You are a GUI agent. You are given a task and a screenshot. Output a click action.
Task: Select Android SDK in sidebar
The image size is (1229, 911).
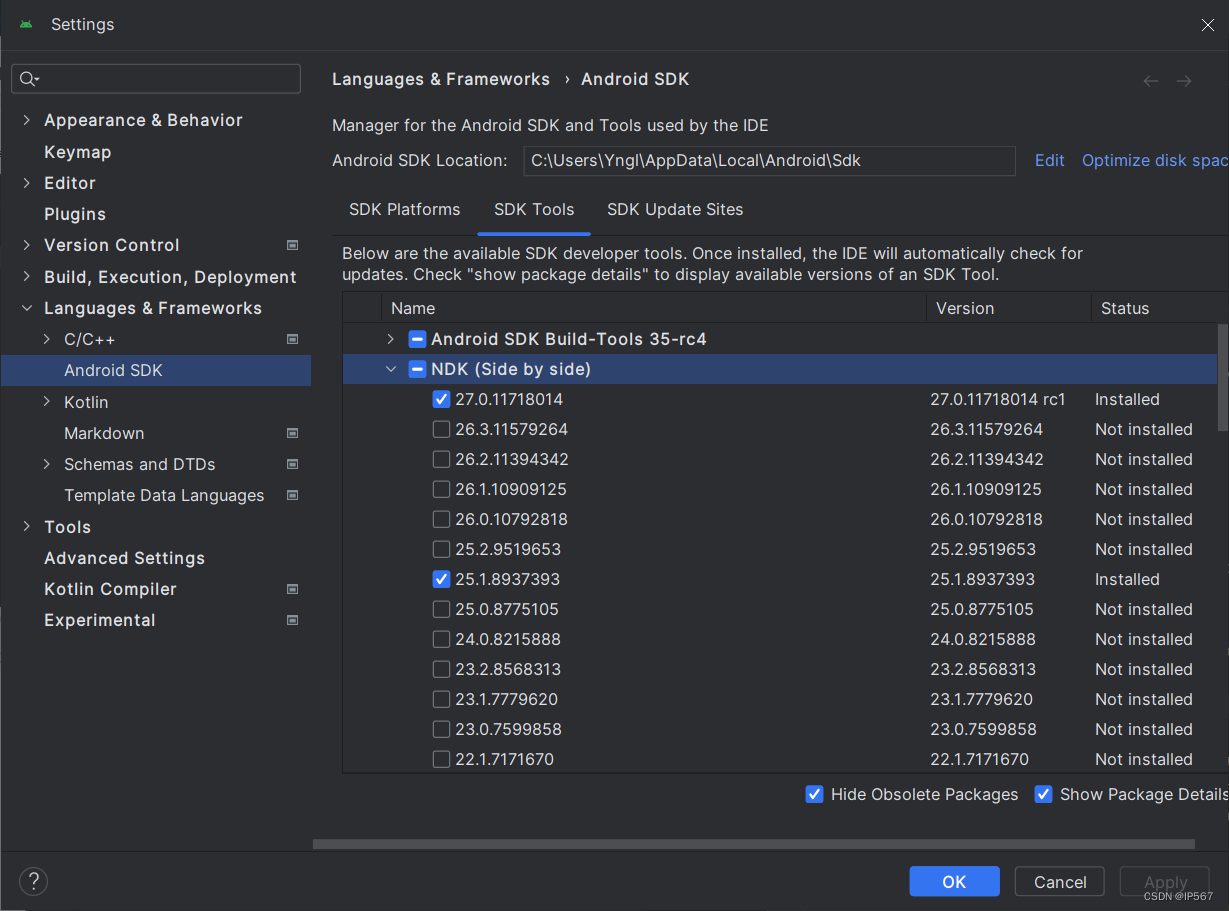click(x=156, y=370)
